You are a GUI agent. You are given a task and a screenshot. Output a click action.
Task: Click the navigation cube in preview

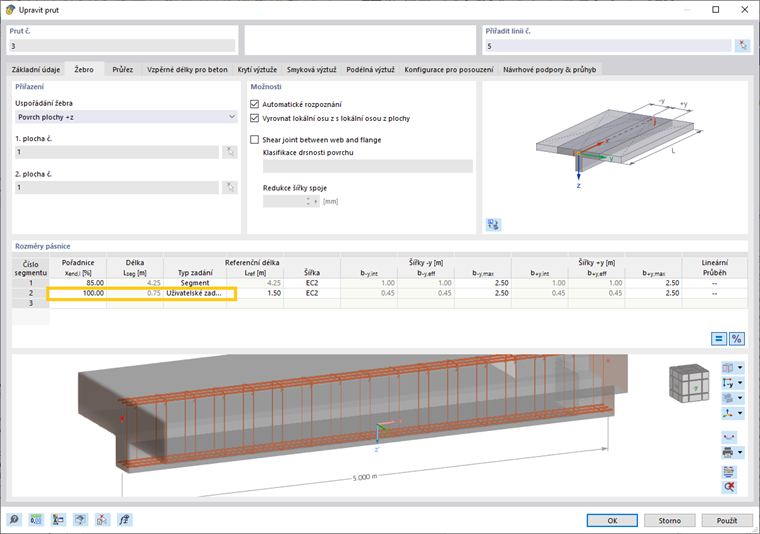[x=689, y=383]
